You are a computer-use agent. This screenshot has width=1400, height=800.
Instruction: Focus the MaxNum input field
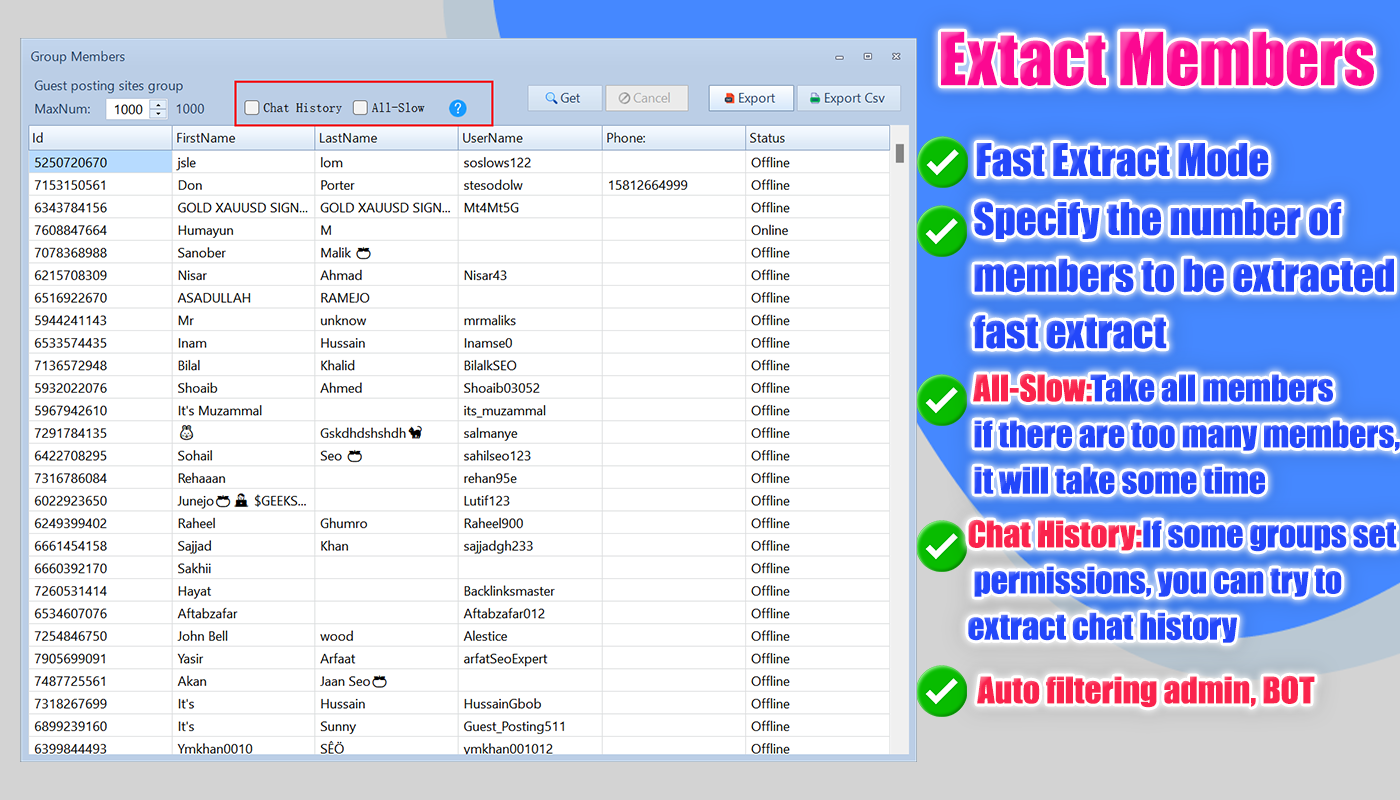(x=129, y=109)
